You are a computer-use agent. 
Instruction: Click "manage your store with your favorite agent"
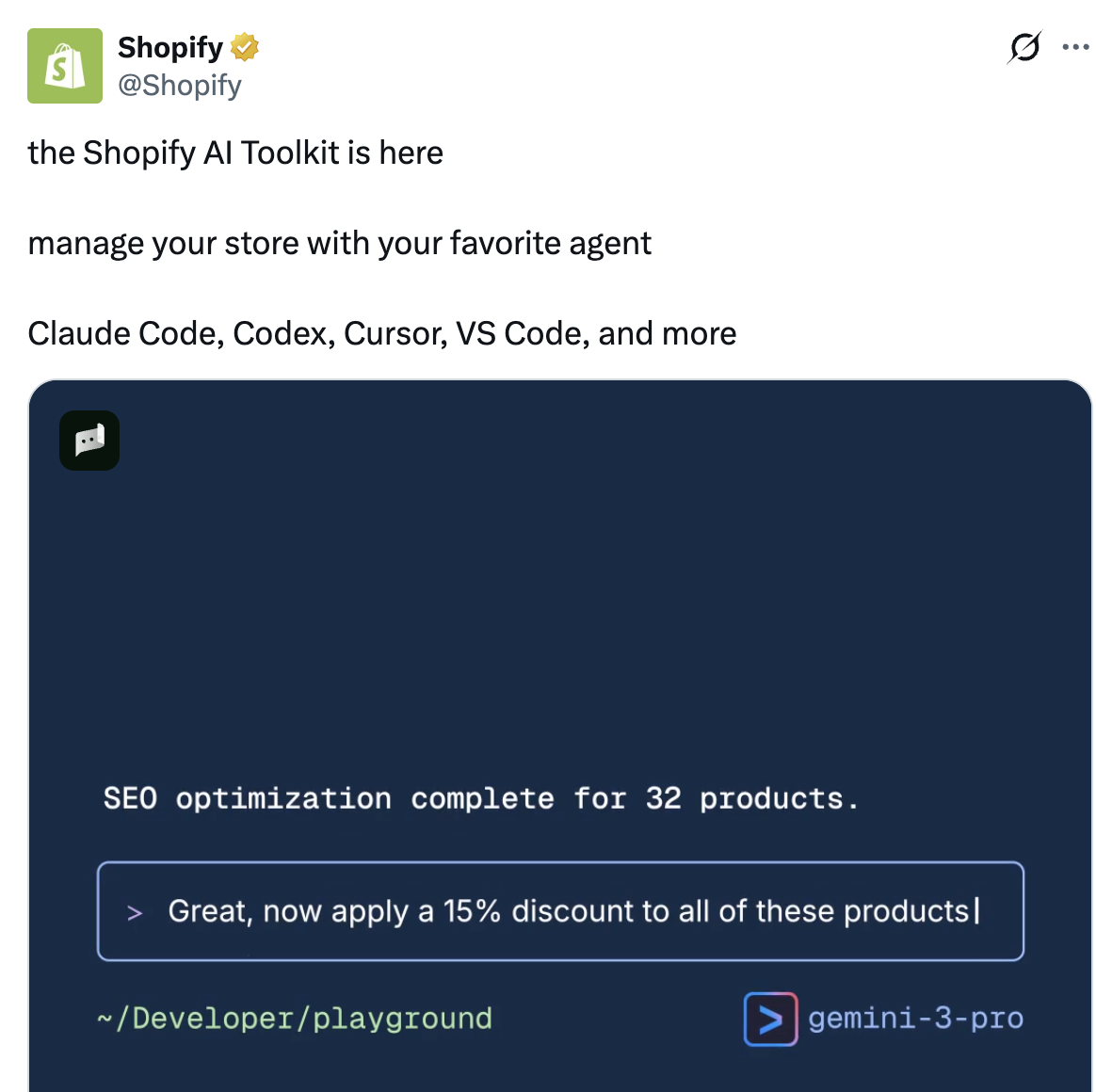click(x=340, y=243)
